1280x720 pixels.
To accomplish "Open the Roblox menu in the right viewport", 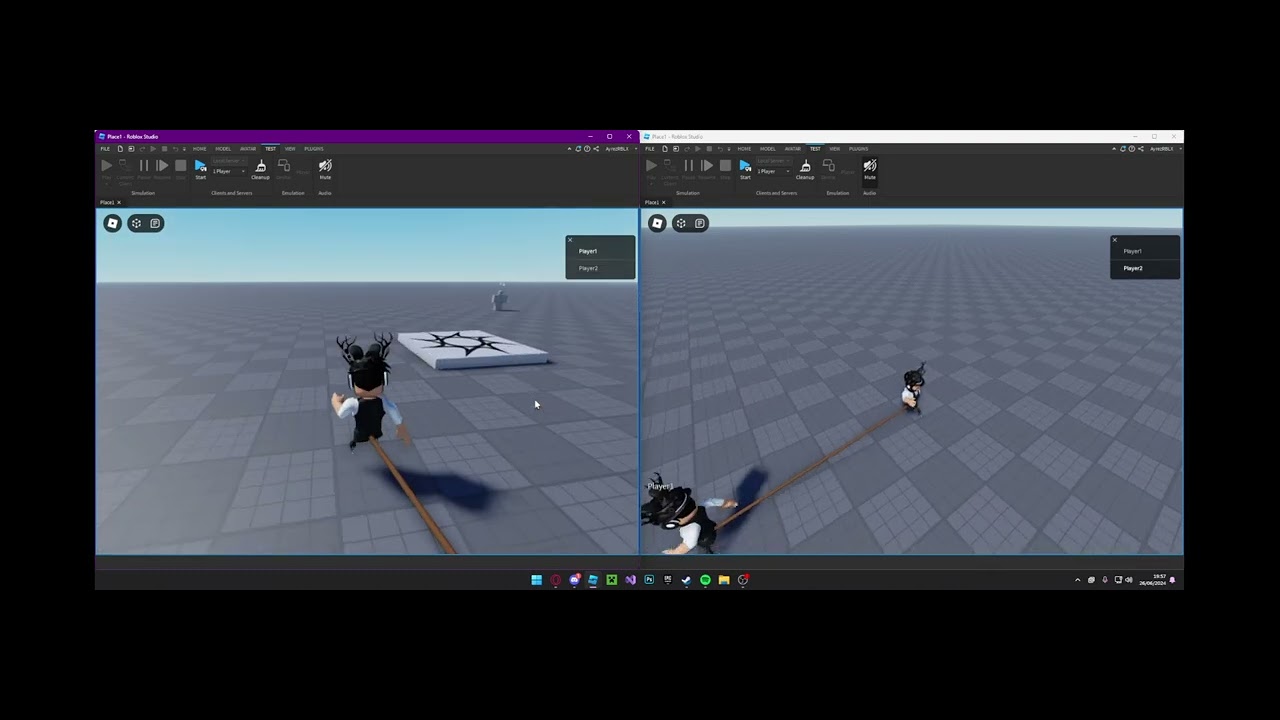I will pos(657,223).
